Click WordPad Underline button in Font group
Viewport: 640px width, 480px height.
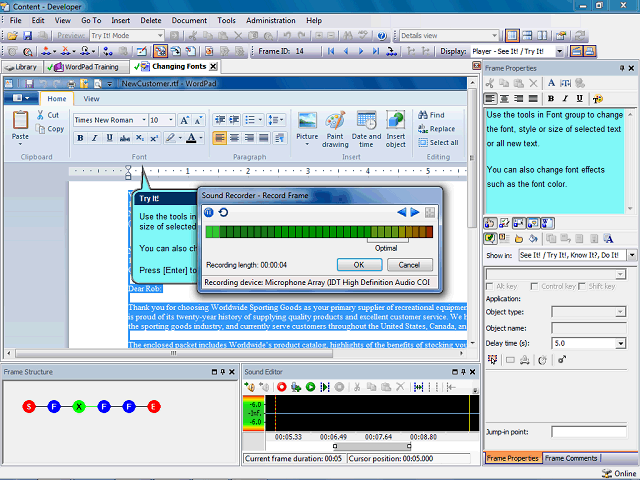coord(109,138)
